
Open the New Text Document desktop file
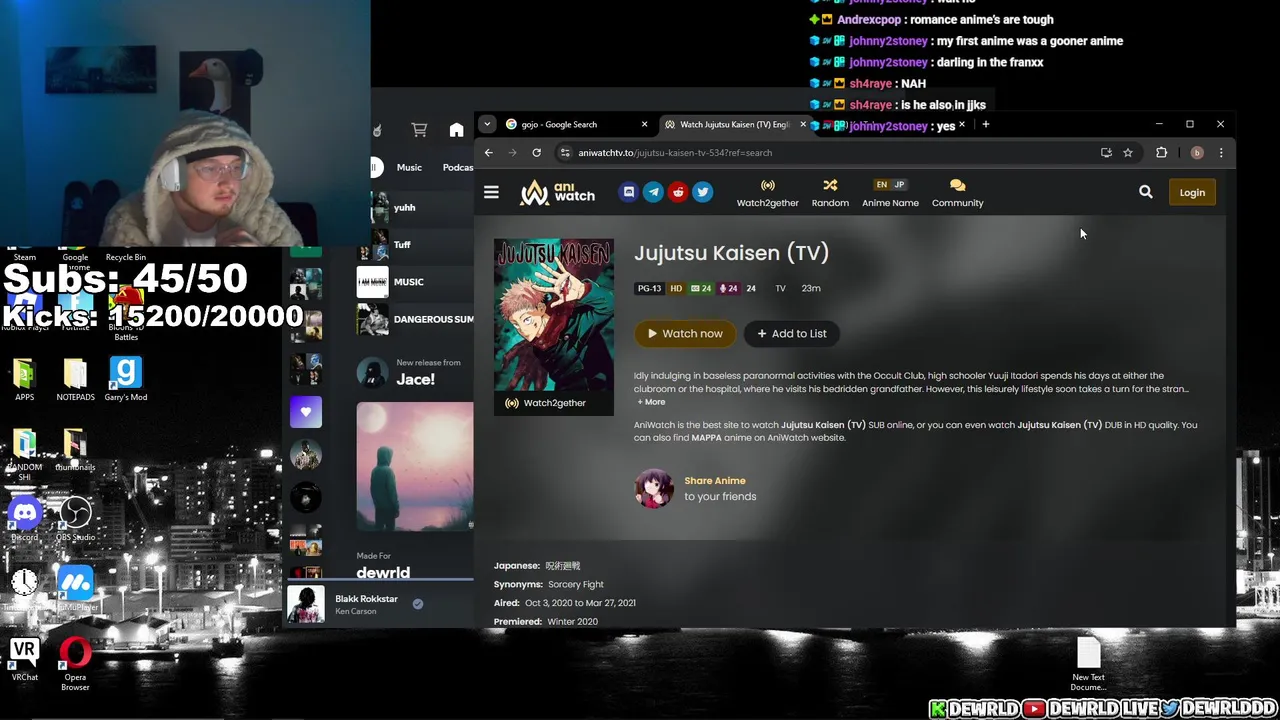(1088, 665)
